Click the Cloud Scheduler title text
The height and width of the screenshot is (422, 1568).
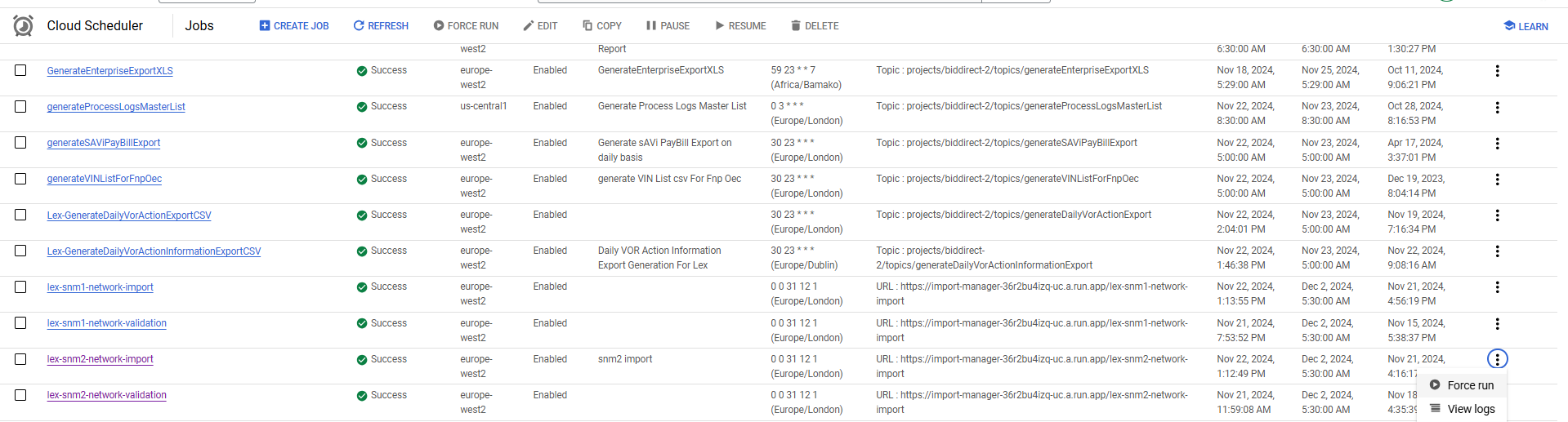point(95,26)
